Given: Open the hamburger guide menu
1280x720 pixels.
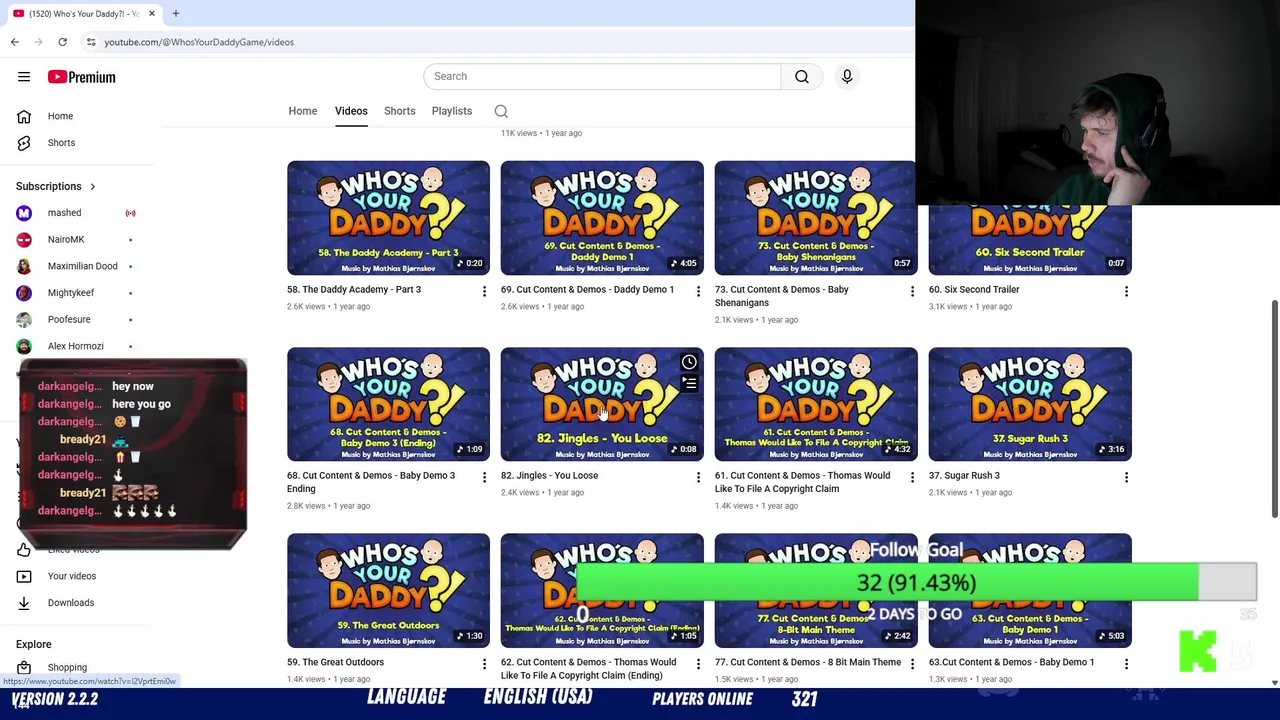Looking at the screenshot, I should 24,77.
